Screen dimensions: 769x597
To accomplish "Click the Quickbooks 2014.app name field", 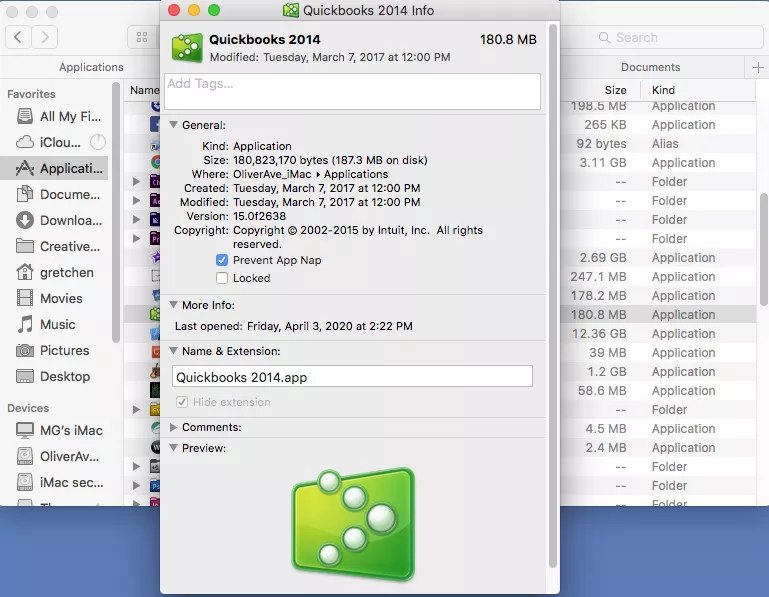I will click(x=352, y=377).
